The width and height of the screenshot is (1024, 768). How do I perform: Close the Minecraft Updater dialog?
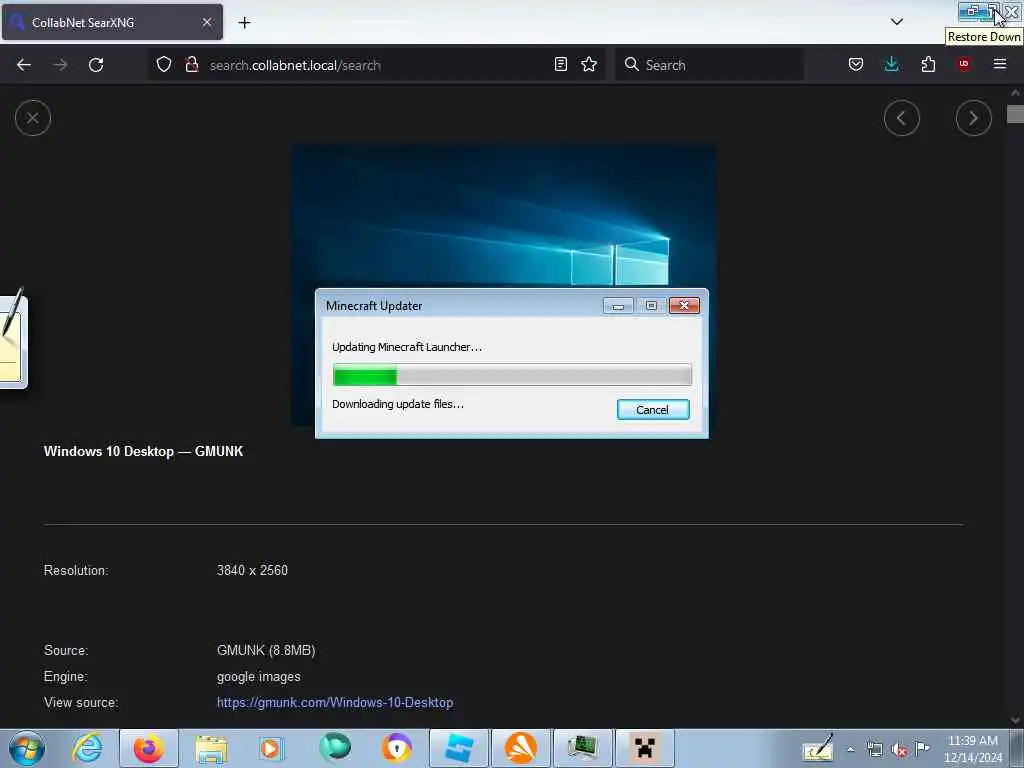[x=684, y=306]
